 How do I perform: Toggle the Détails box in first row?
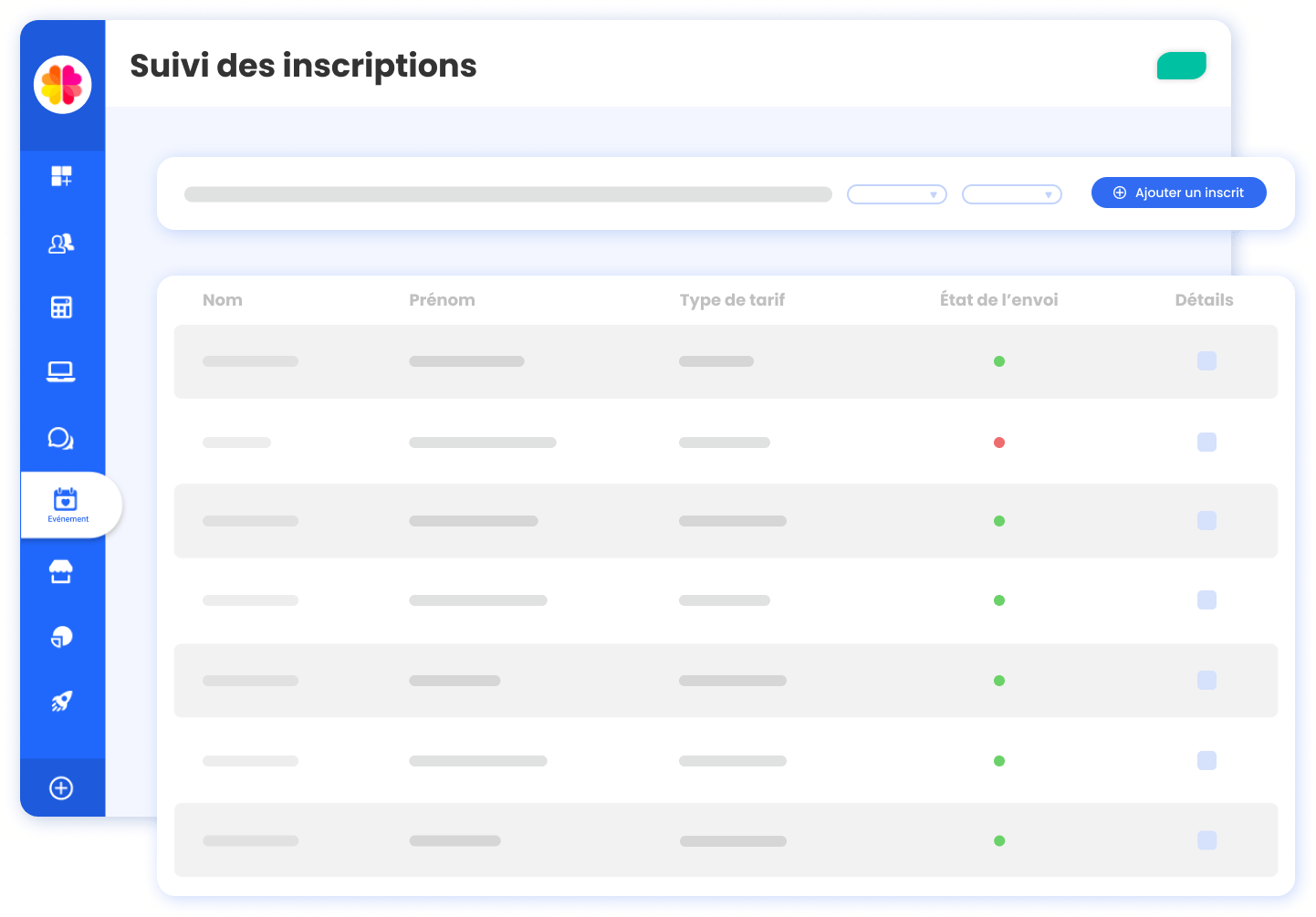tap(1206, 361)
